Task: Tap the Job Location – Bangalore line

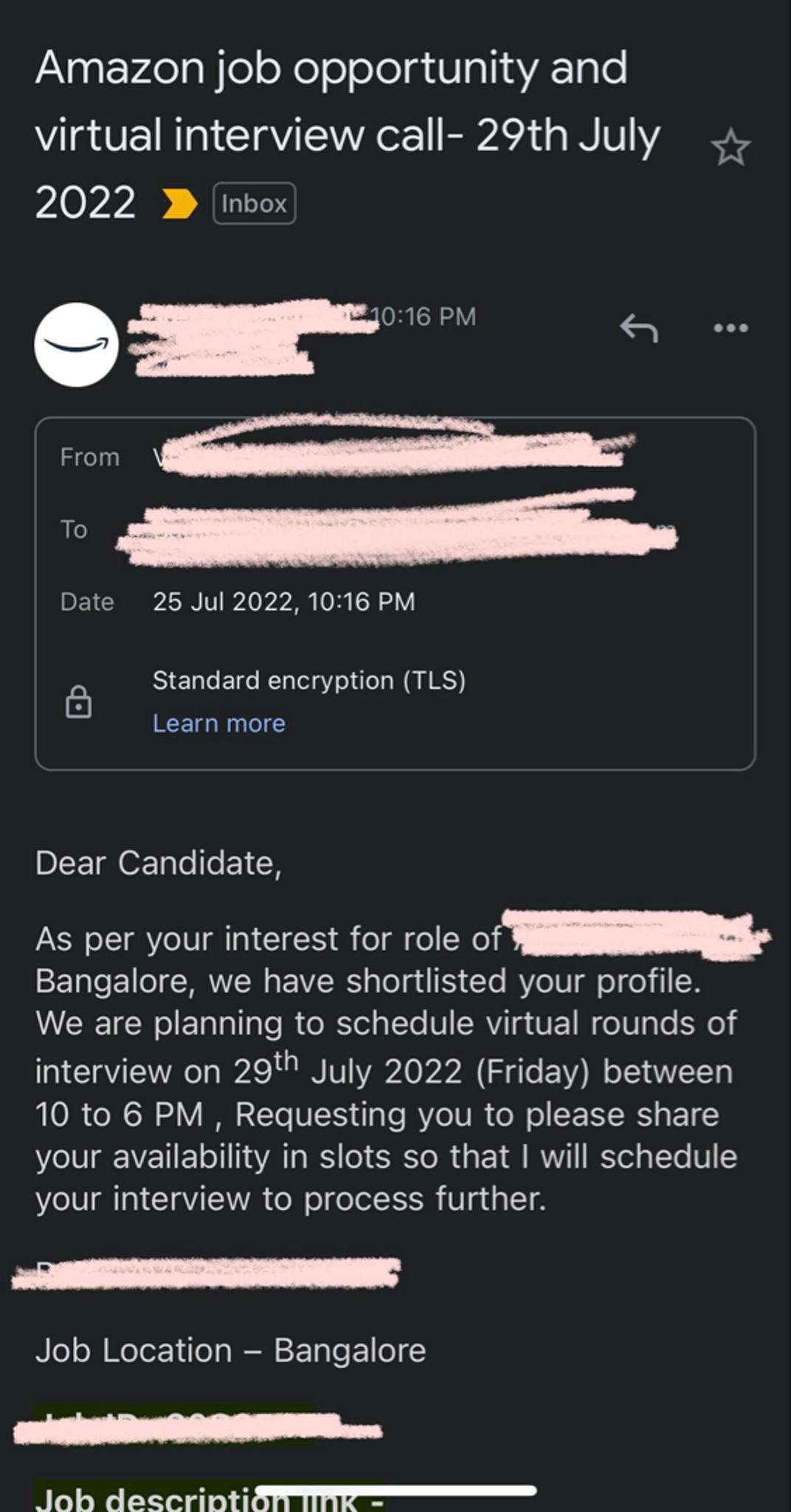Action: (230, 1350)
